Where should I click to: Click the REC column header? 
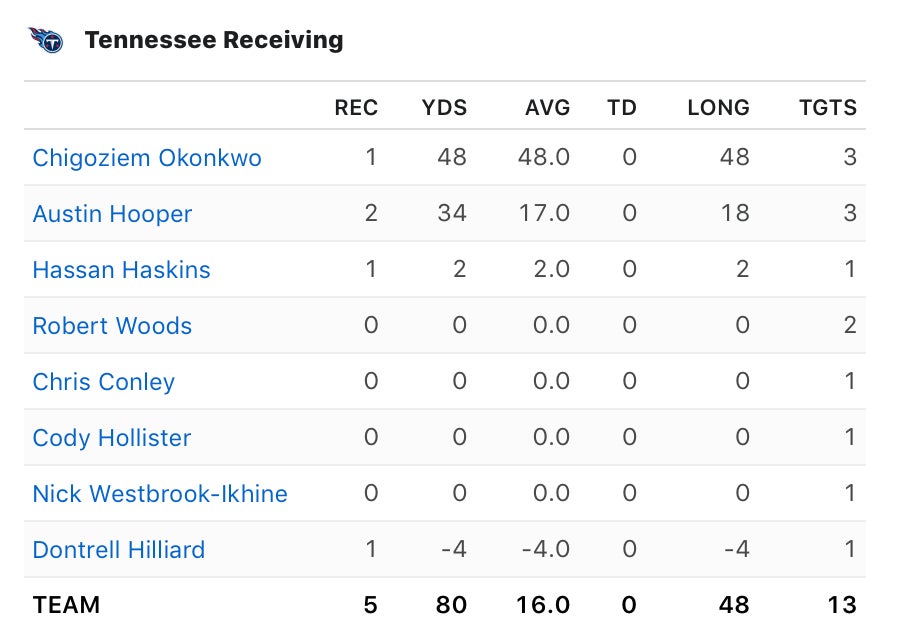point(356,108)
